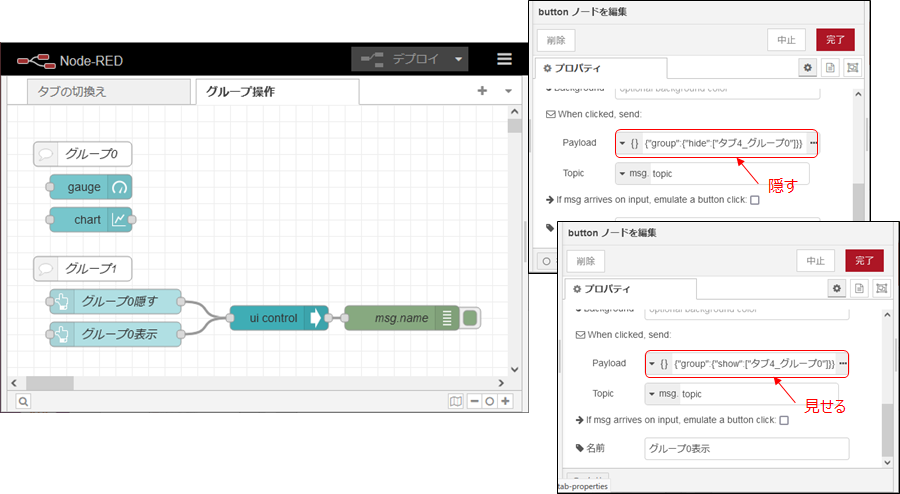
Task: Zoom in the canvas with plus icon
Action: coord(506,401)
